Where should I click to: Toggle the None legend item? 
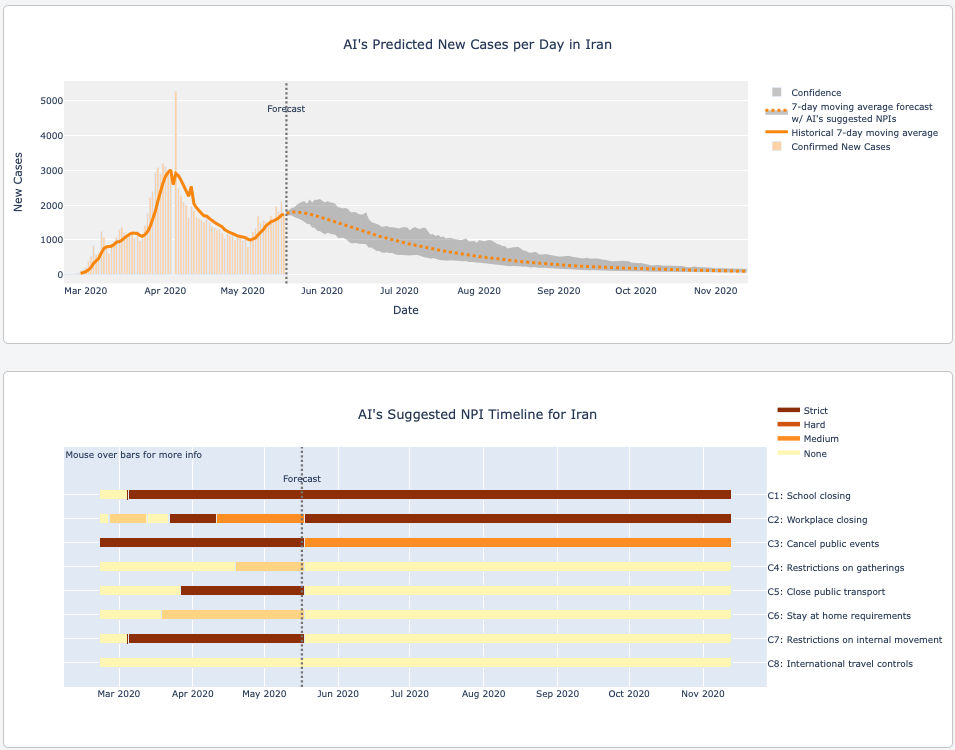(815, 454)
